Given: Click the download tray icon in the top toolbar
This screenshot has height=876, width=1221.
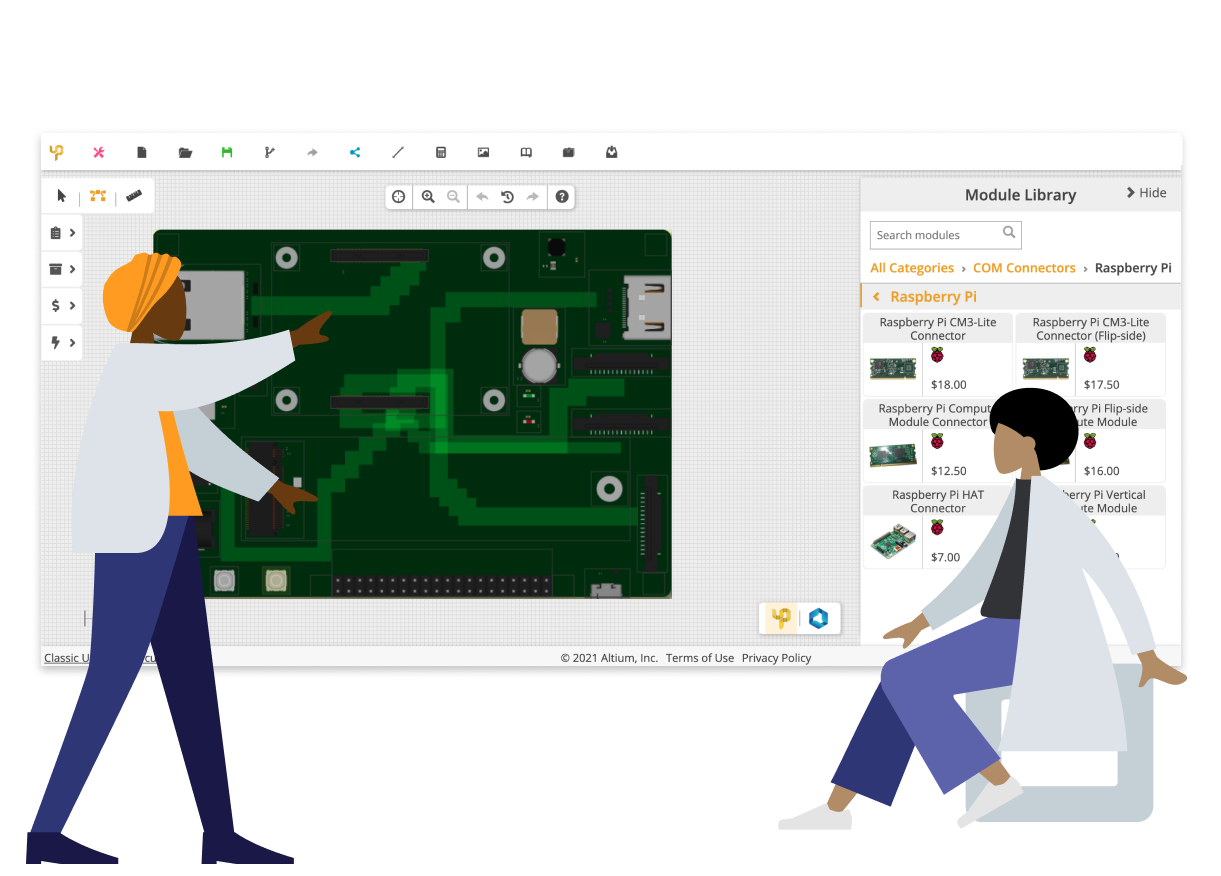Looking at the screenshot, I should (612, 152).
